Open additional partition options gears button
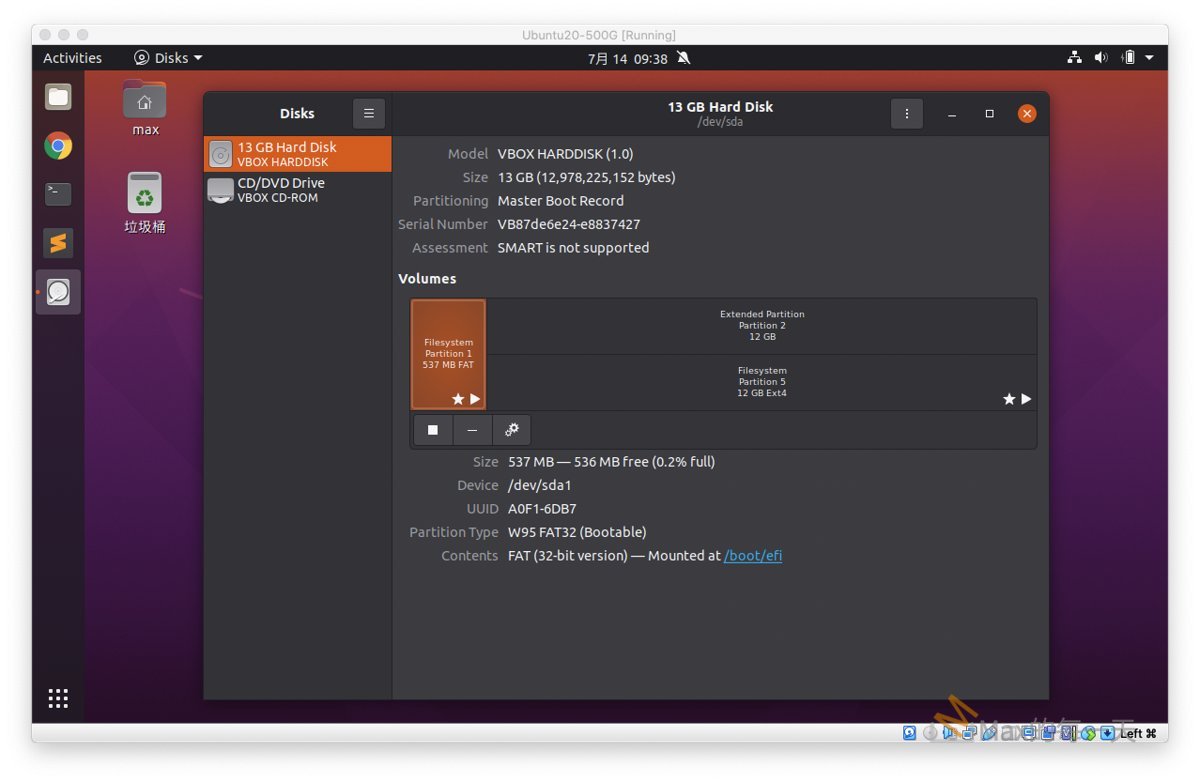Viewport: 1200px width, 782px height. 512,430
